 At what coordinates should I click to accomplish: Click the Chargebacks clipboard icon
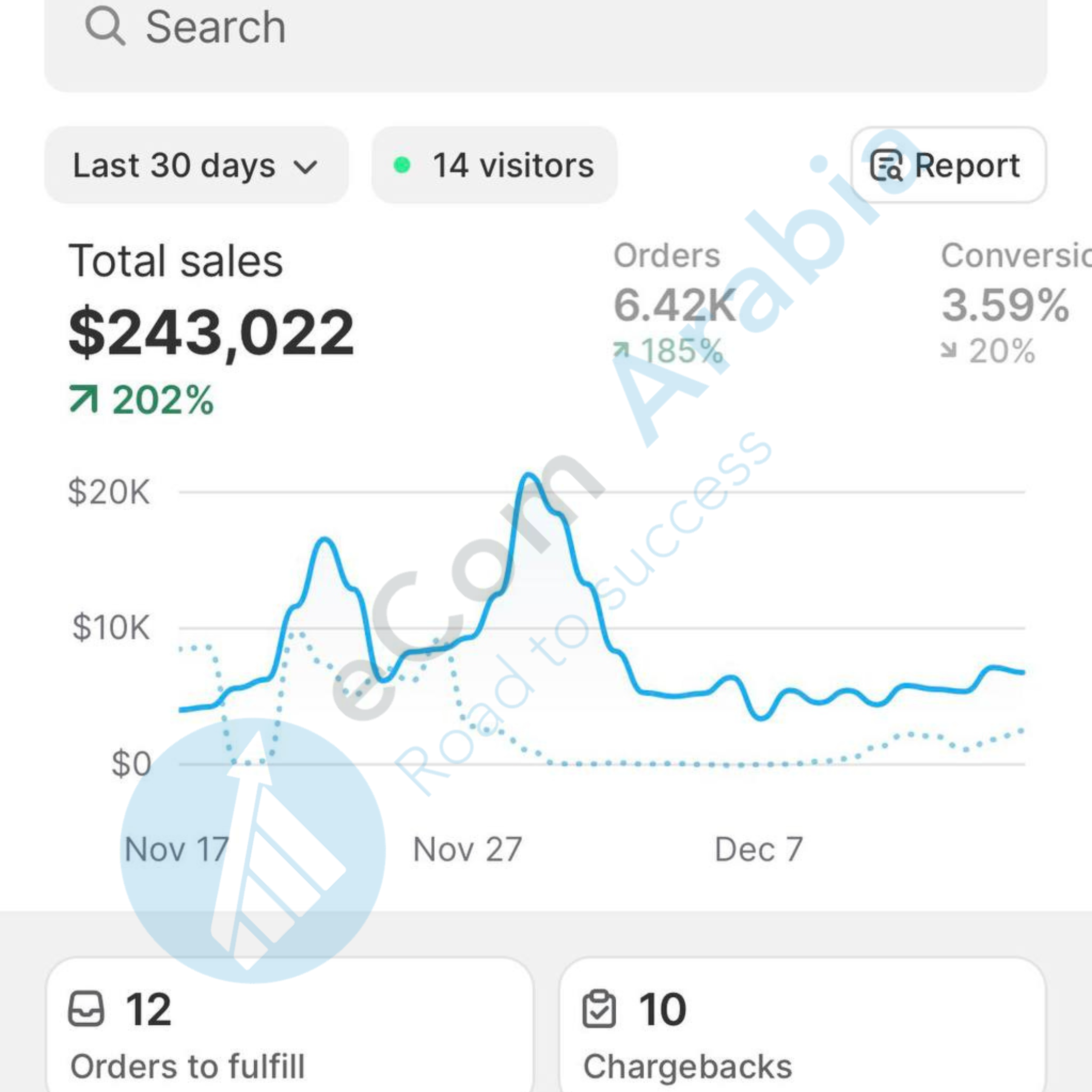pos(599,1009)
